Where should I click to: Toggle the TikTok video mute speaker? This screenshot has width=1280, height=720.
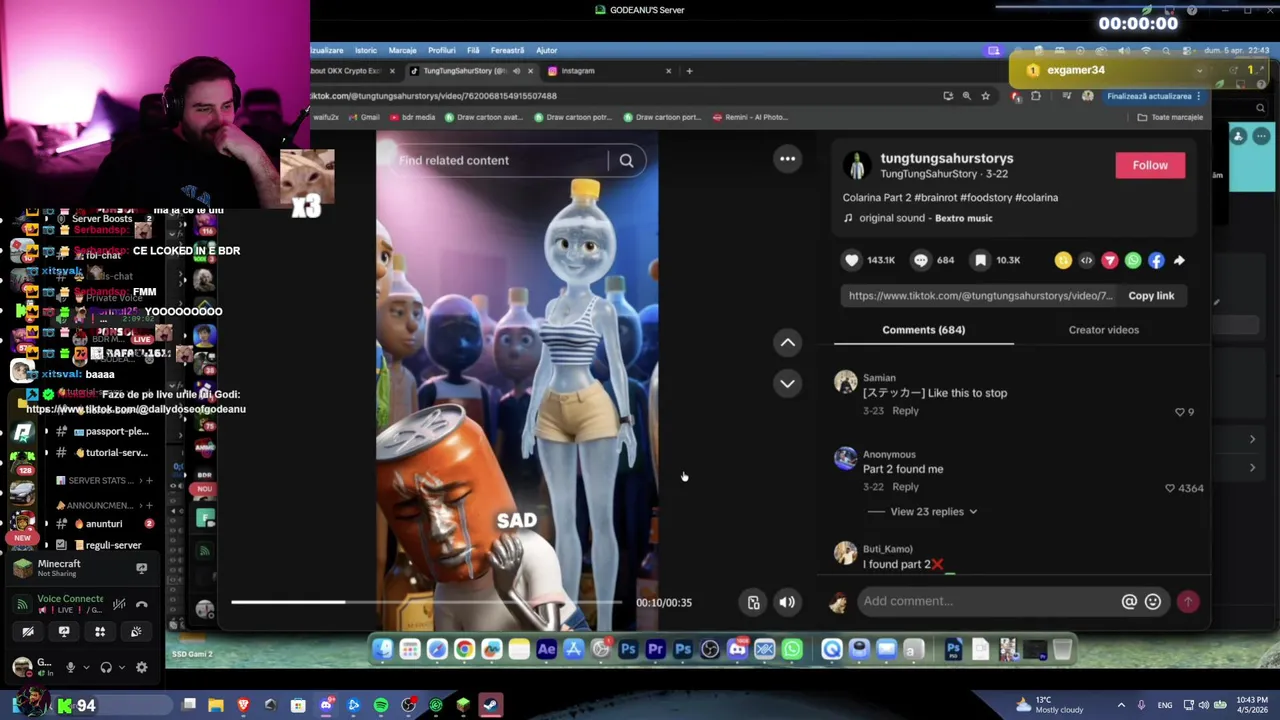click(x=787, y=602)
